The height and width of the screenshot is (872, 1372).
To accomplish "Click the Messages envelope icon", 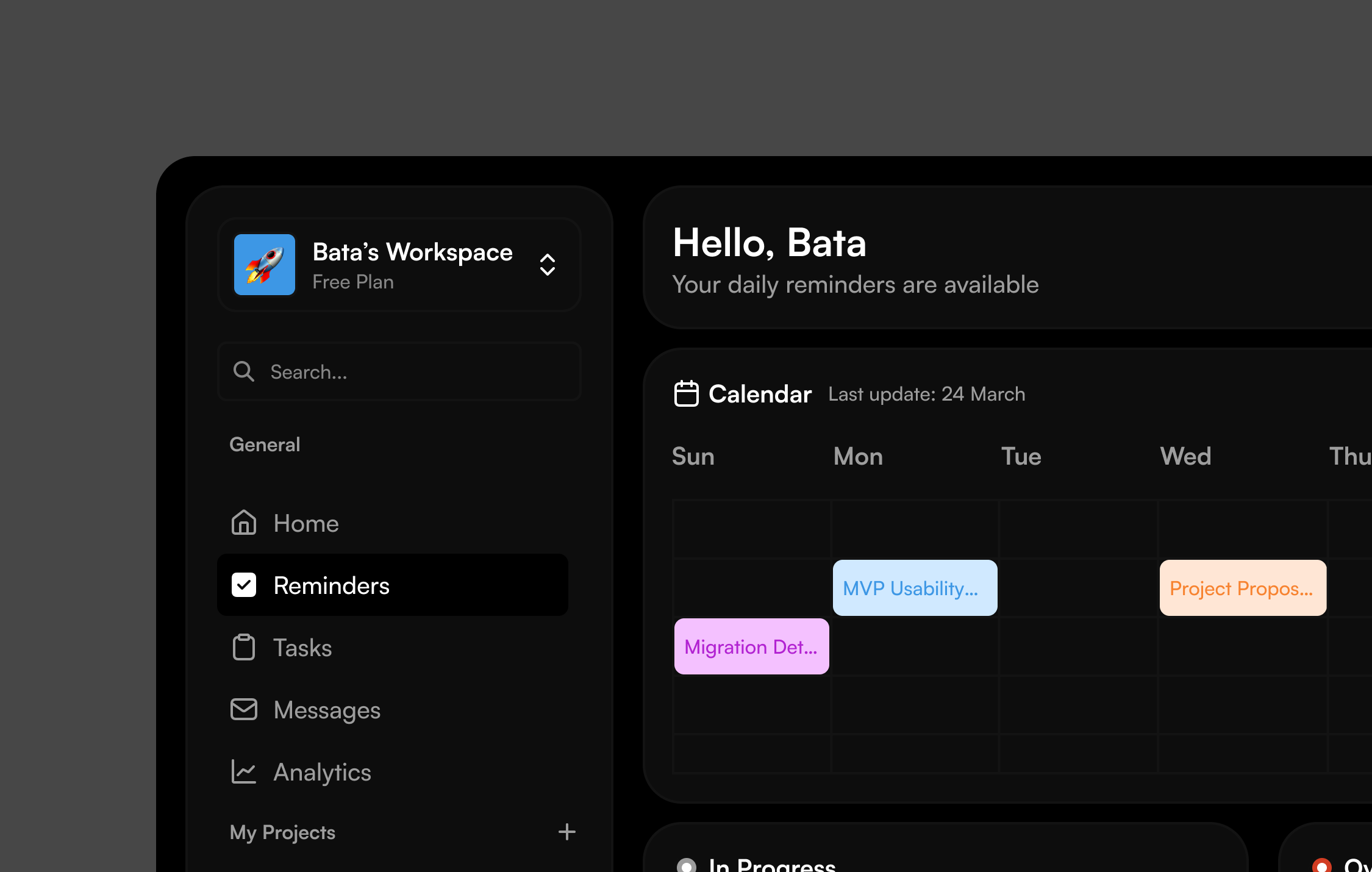I will click(244, 709).
